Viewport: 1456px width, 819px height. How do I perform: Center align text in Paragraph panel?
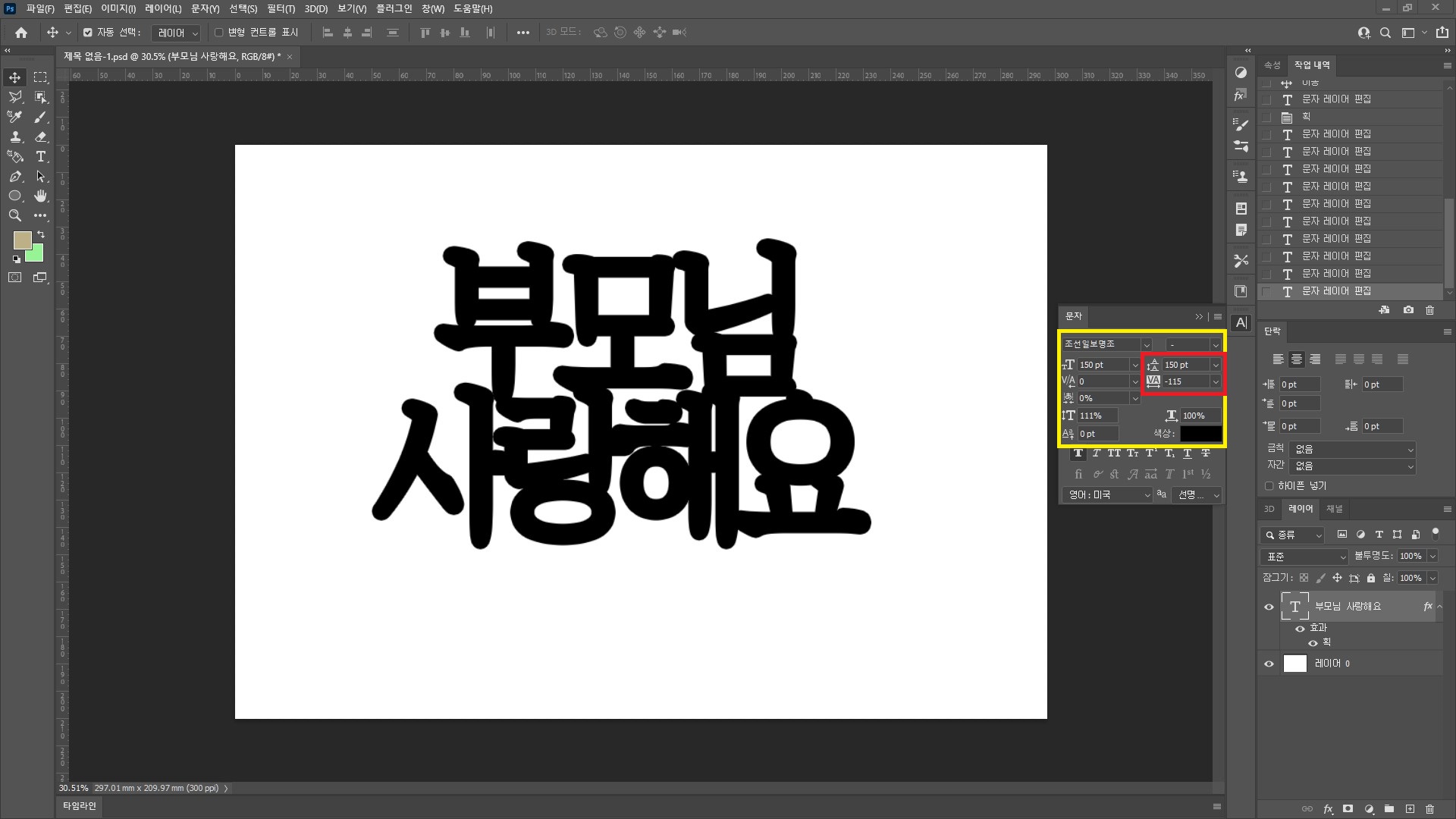[x=1297, y=359]
